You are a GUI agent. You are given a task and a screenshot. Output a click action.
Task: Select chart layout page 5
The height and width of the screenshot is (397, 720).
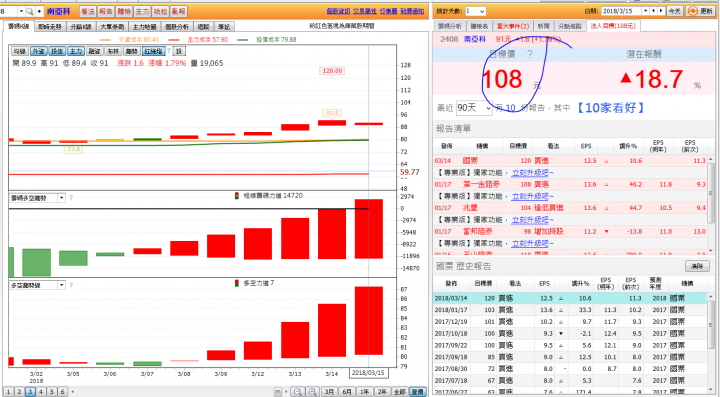(51, 392)
